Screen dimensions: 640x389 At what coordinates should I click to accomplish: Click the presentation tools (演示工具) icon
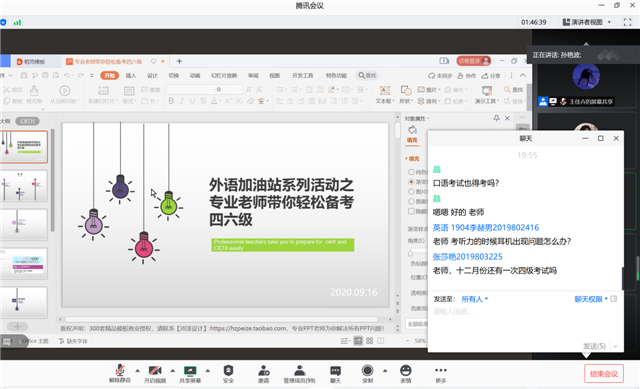(x=487, y=90)
